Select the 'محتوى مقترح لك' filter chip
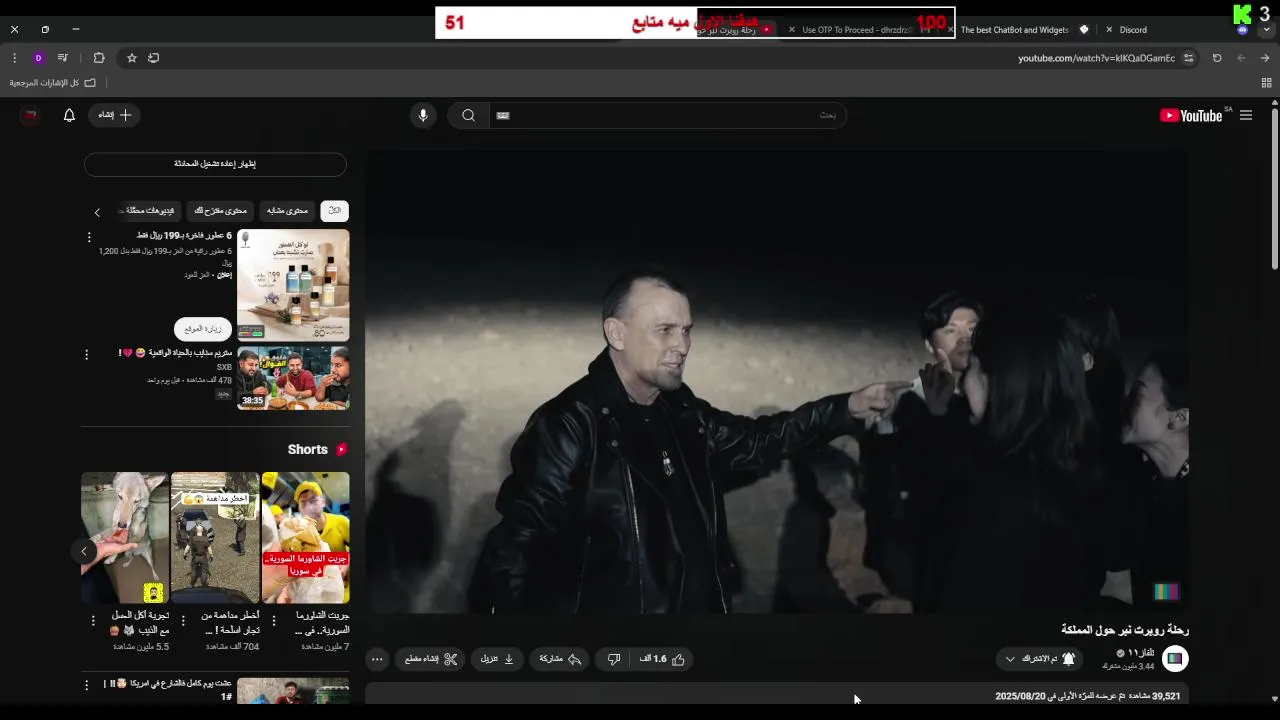 pyautogui.click(x=220, y=211)
